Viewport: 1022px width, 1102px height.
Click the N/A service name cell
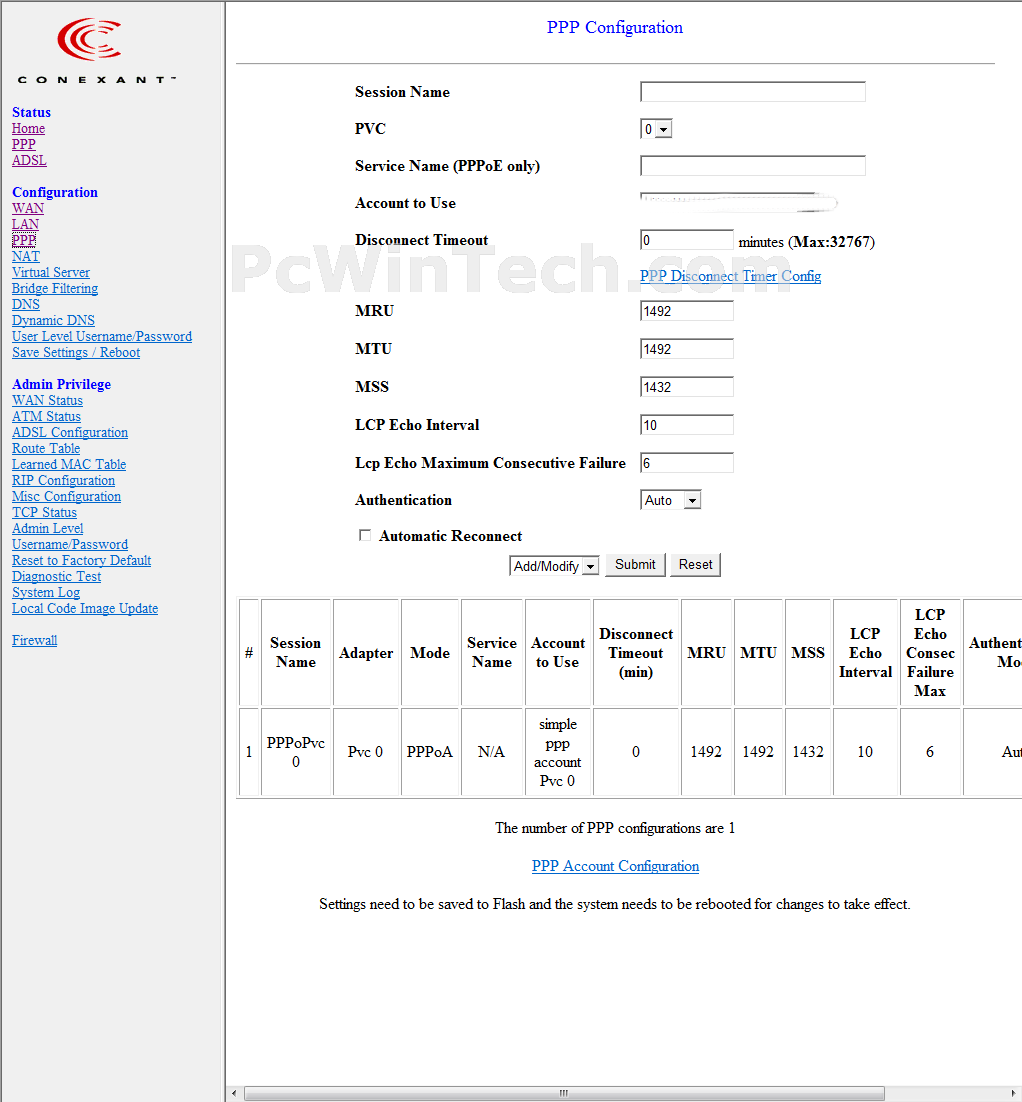[x=491, y=752]
